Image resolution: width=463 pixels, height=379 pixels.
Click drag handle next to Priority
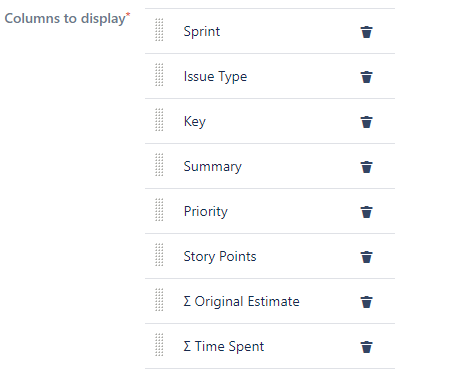point(159,210)
